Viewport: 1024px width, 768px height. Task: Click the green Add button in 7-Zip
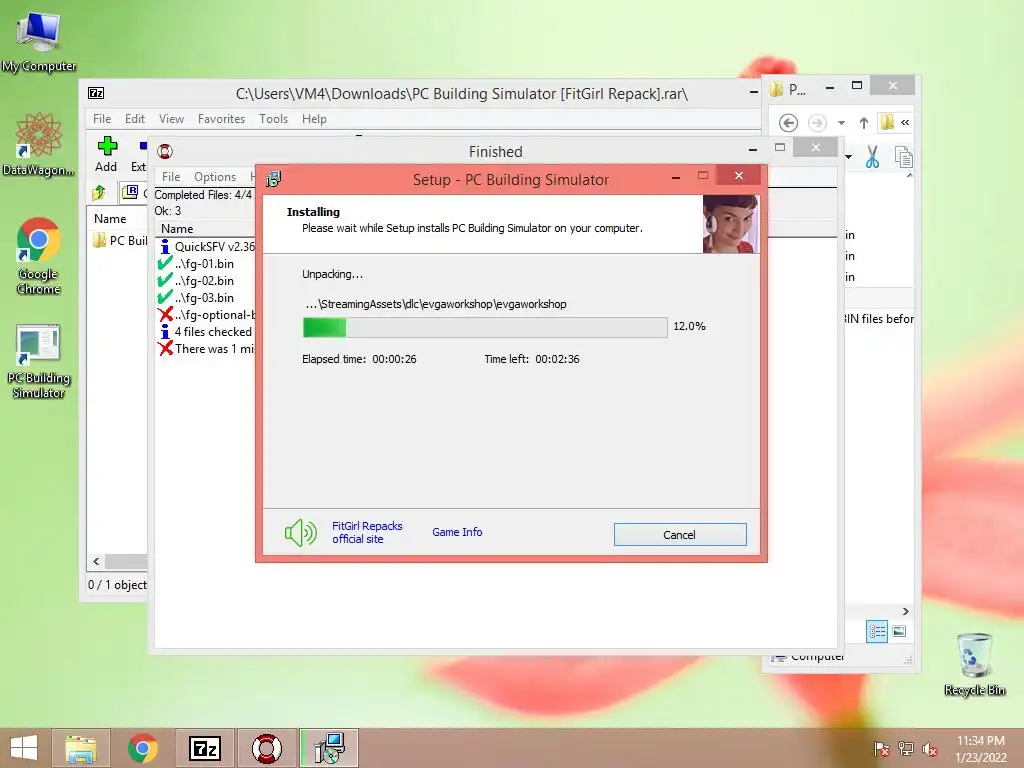coord(106,154)
